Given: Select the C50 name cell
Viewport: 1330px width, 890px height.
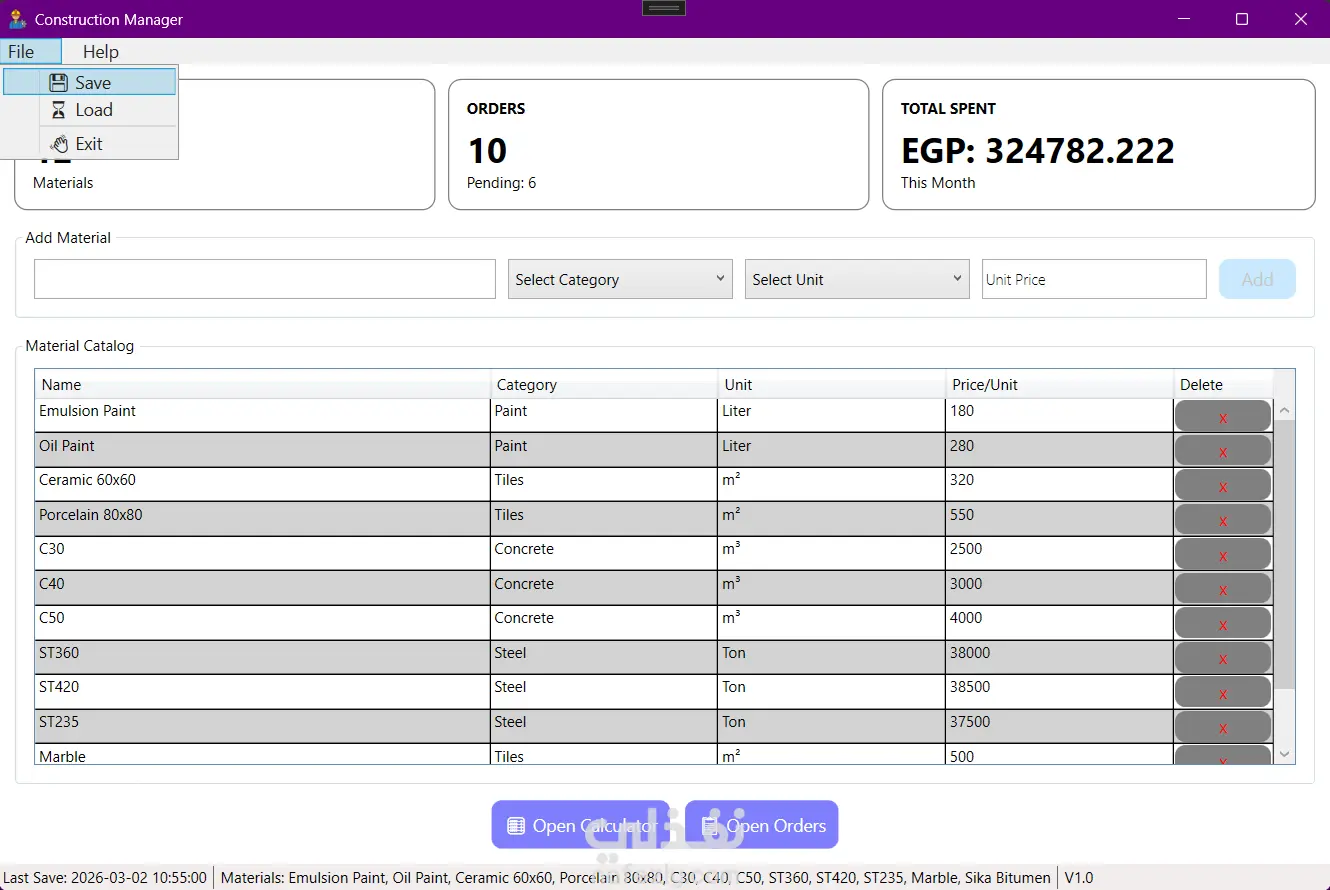Looking at the screenshot, I should pos(263,622).
